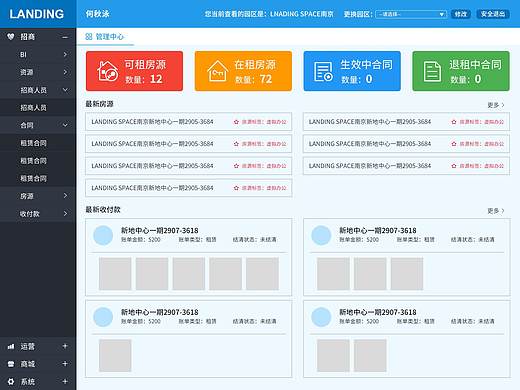This screenshot has height=390, width=520.
Task: Click star icon on first right listing
Action: [454, 122]
